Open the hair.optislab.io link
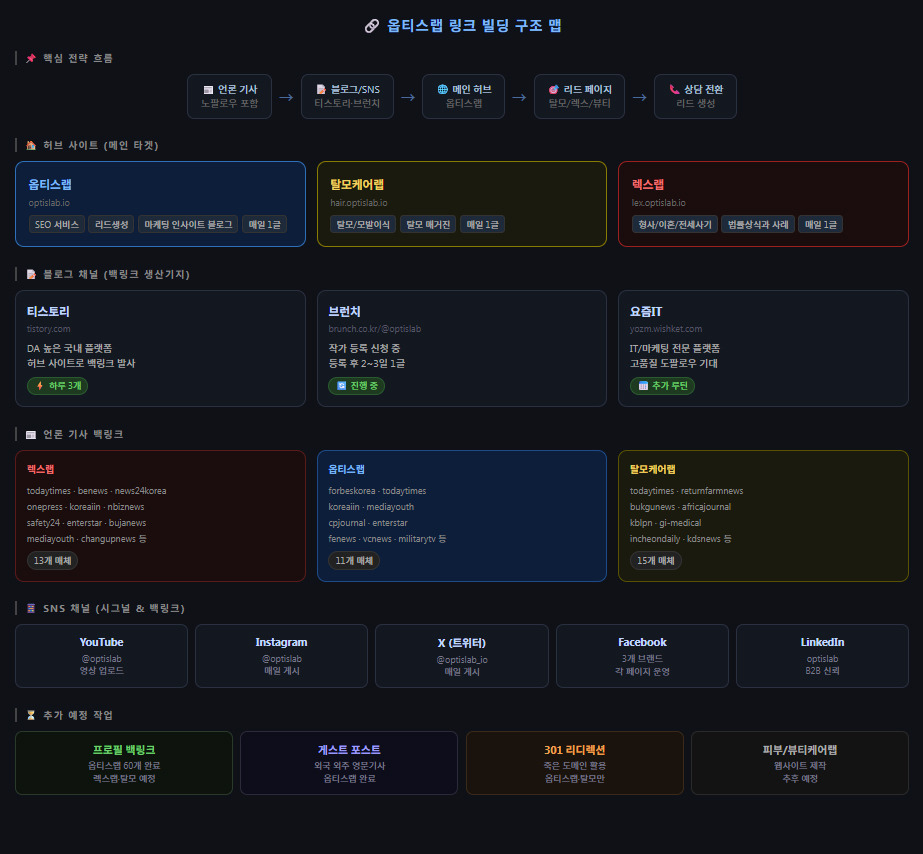This screenshot has width=923, height=854. [358, 203]
